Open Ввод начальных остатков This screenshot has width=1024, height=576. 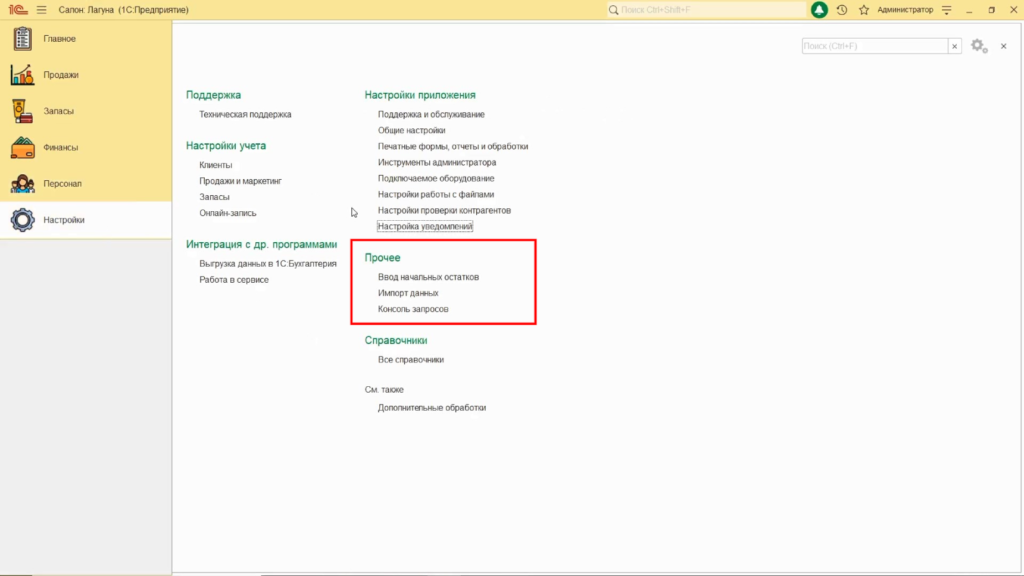(x=428, y=277)
